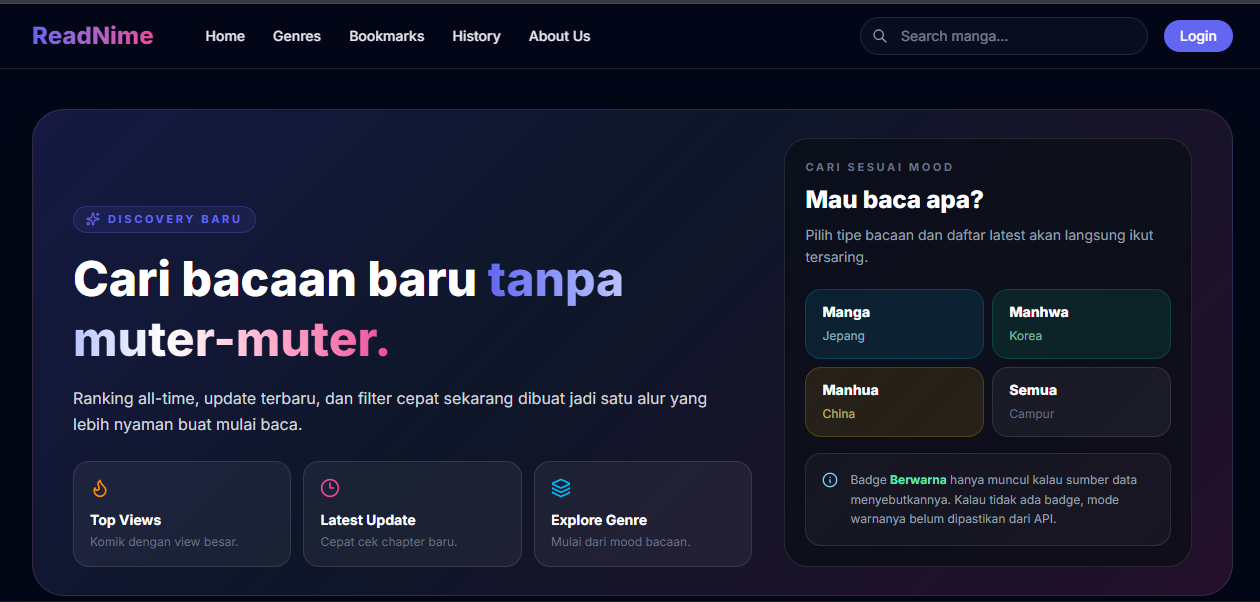Click the Login button

point(1198,36)
